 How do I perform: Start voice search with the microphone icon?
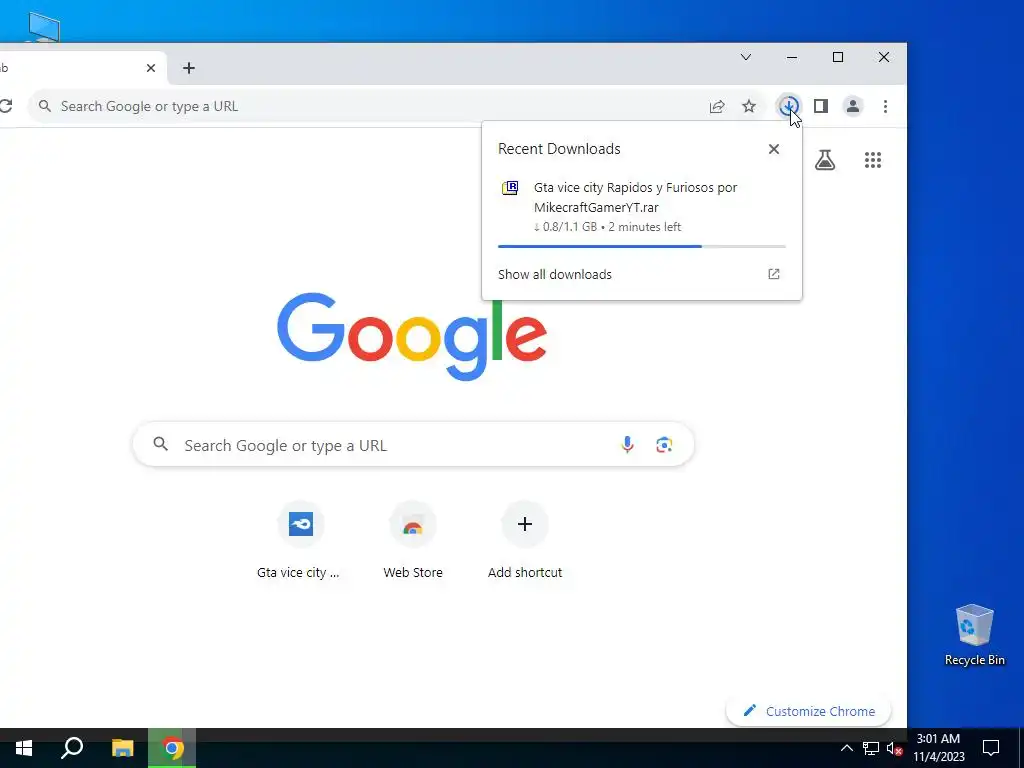click(627, 445)
